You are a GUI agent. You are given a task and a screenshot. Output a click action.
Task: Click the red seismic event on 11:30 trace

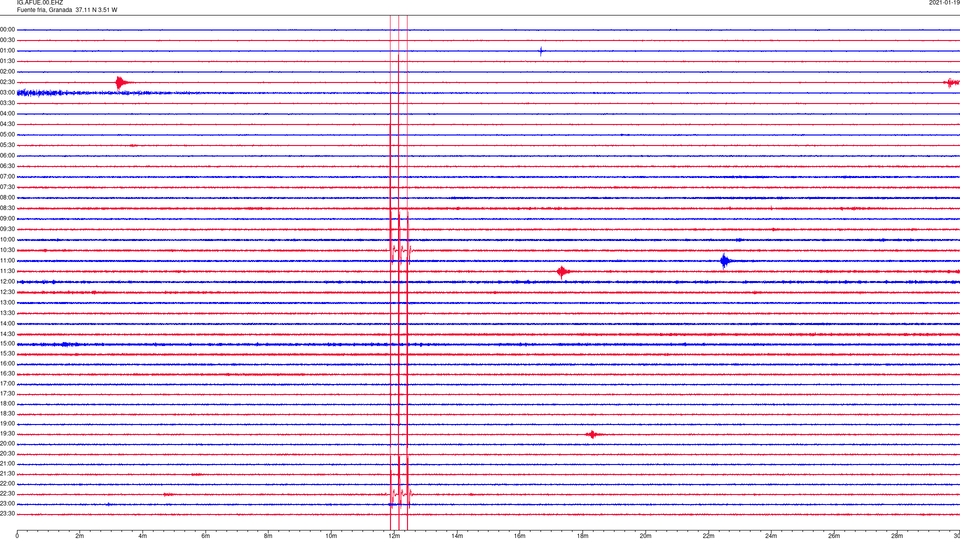[x=563, y=271]
